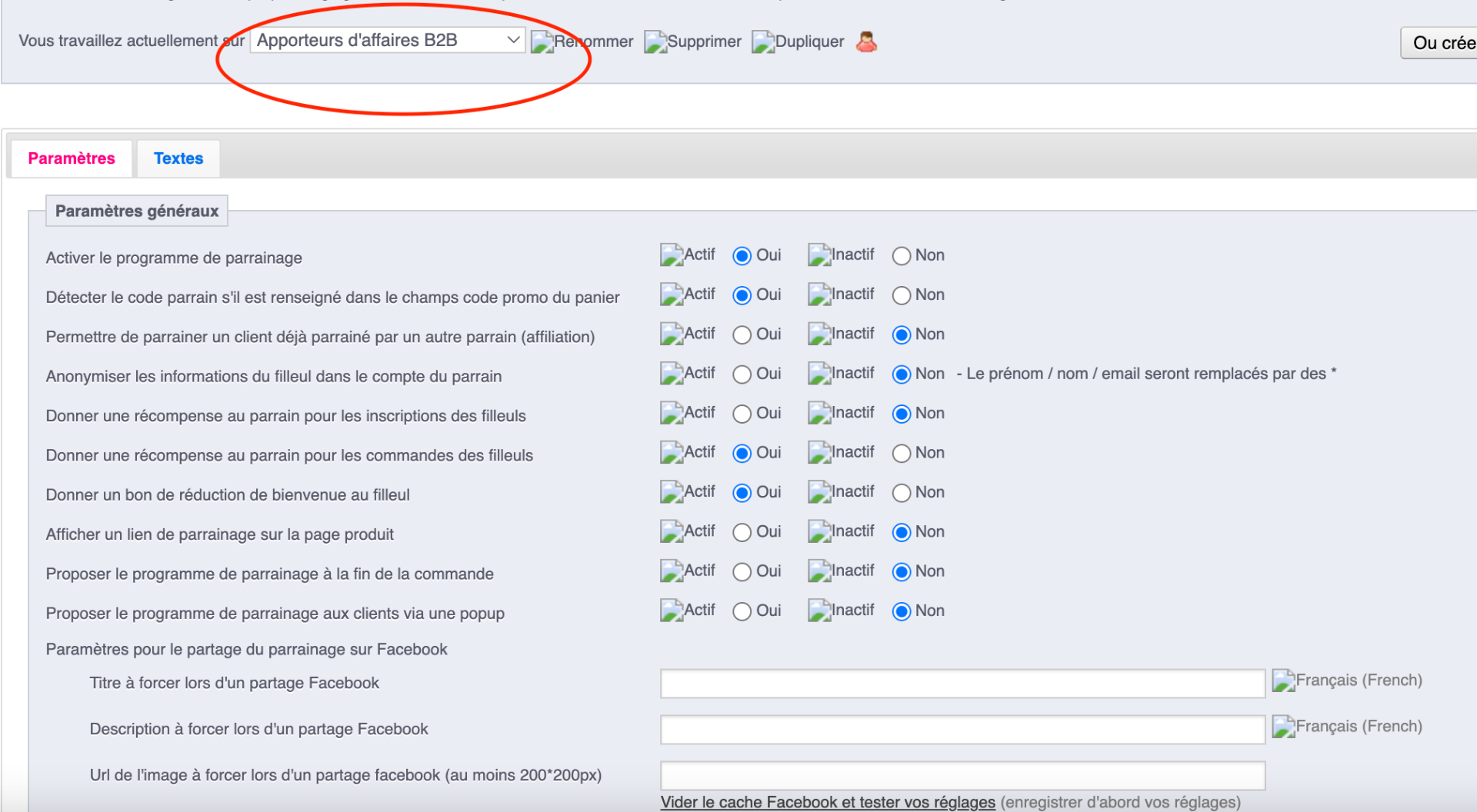Select Oui for "Détecter le code parrain"

[742, 295]
